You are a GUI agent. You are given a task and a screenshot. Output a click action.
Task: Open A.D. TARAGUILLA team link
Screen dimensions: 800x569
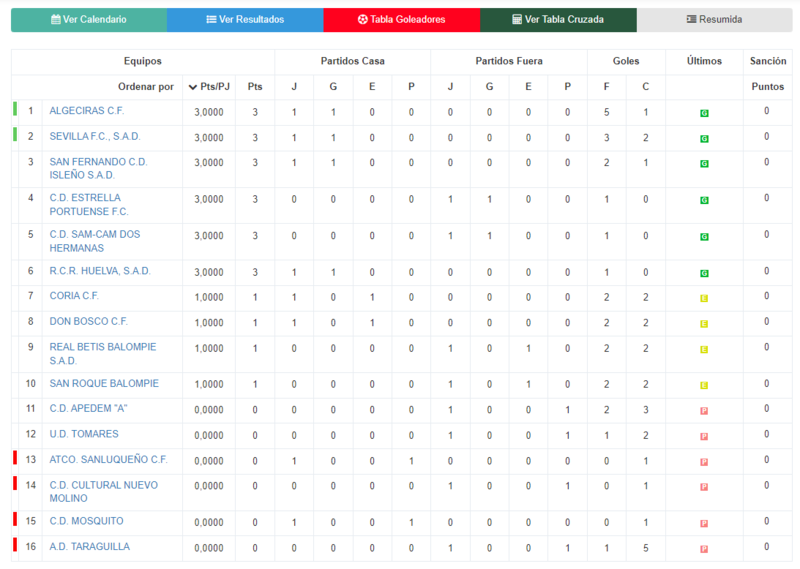[90, 547]
